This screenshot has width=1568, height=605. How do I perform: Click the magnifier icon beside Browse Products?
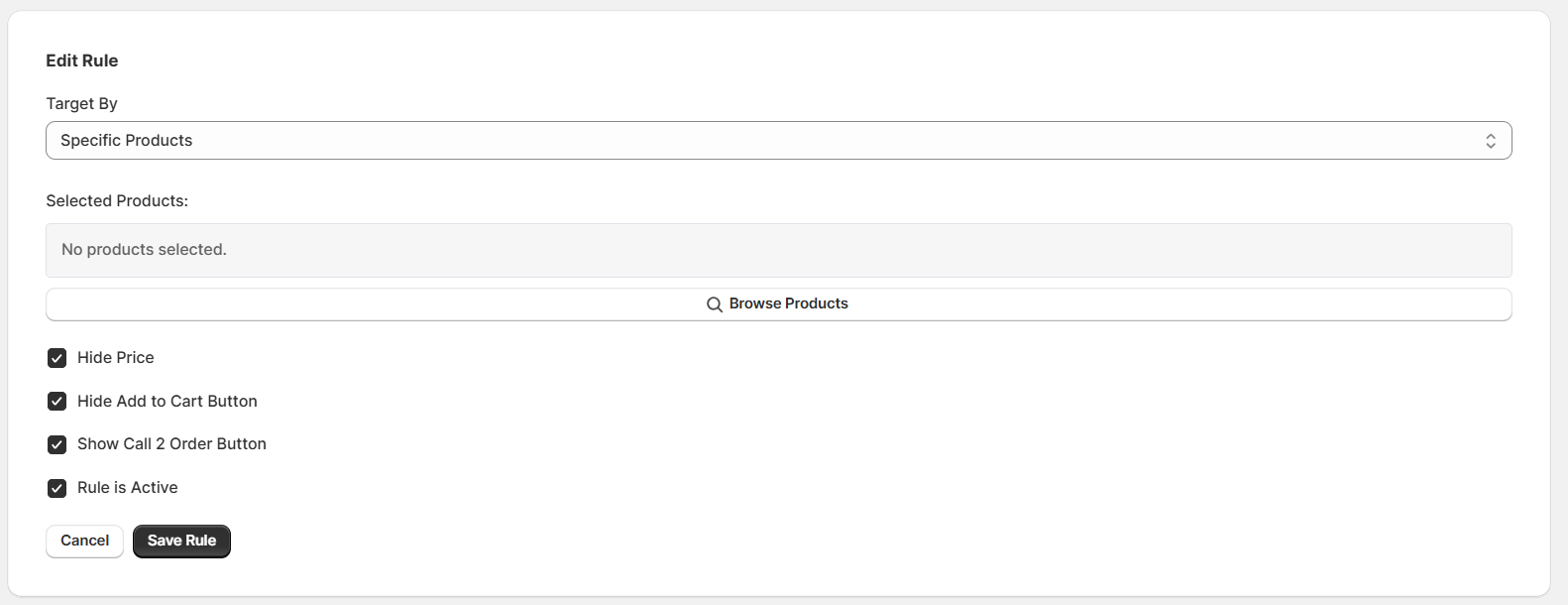pos(714,304)
